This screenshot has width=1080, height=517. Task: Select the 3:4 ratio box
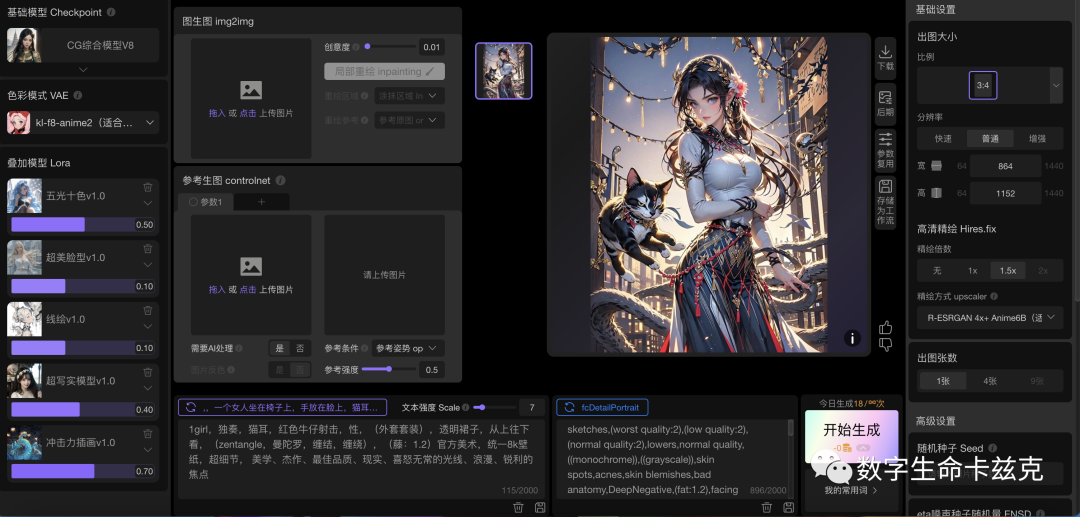[983, 85]
